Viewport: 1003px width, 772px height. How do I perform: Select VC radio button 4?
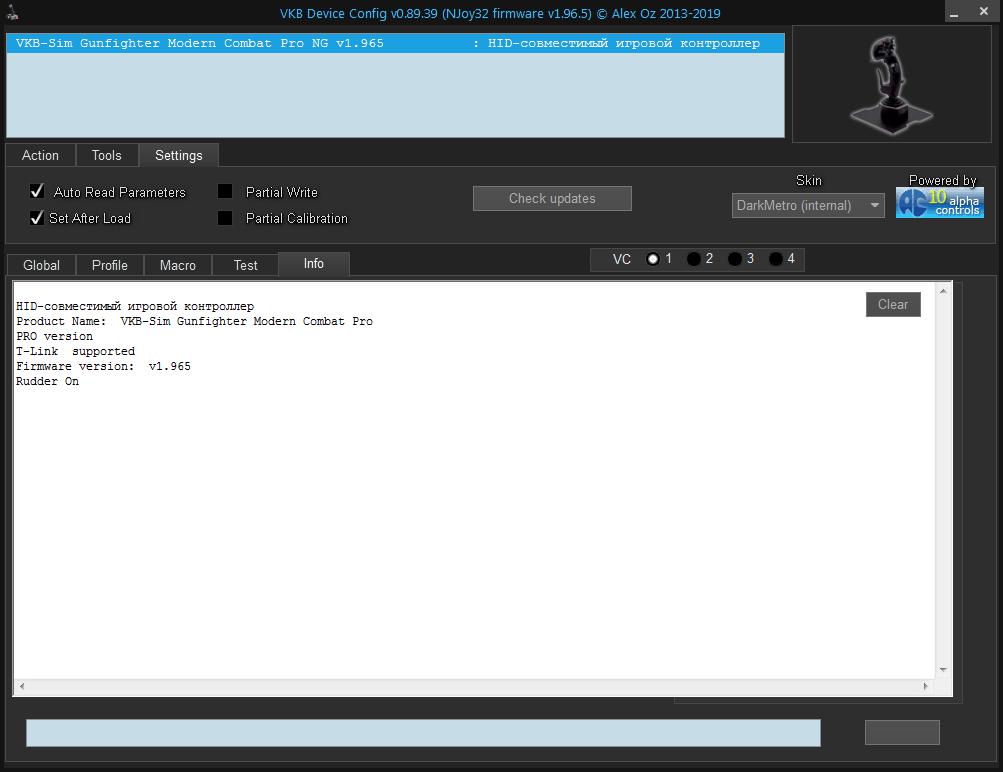point(776,259)
